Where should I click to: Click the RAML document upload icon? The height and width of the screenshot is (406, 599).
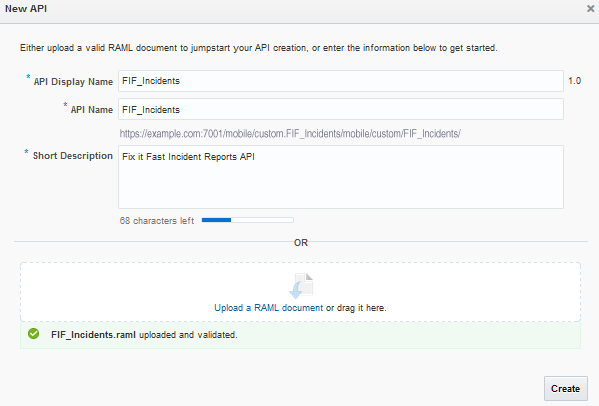(301, 286)
